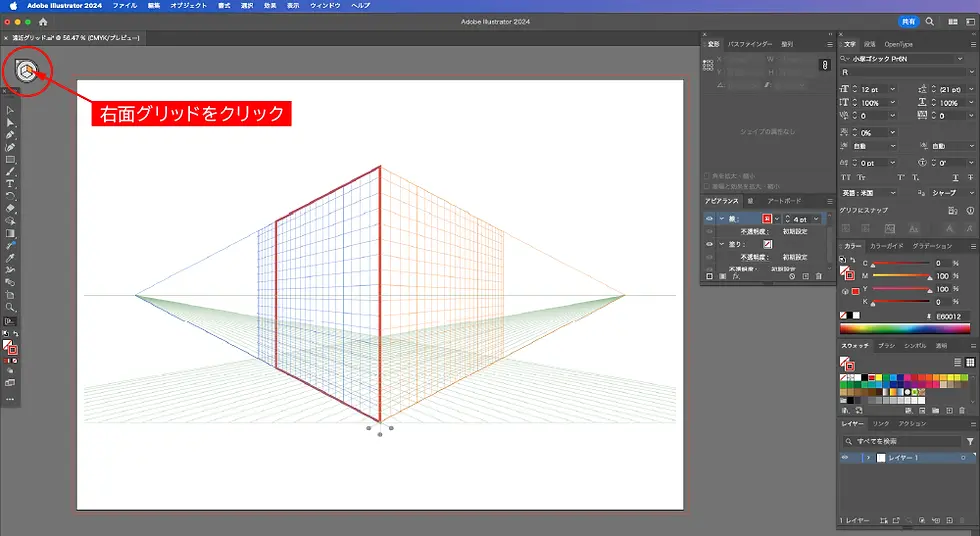
Task: Select the Type tool in the toolbar
Action: click(10, 184)
